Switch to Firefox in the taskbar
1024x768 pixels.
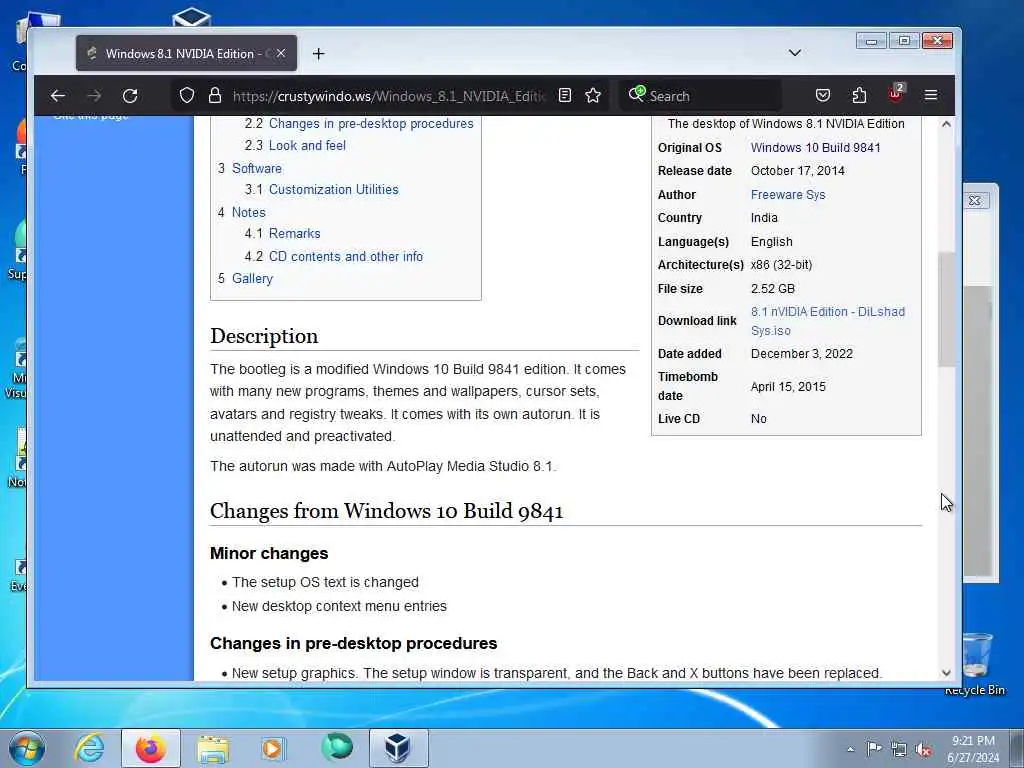pyautogui.click(x=150, y=748)
